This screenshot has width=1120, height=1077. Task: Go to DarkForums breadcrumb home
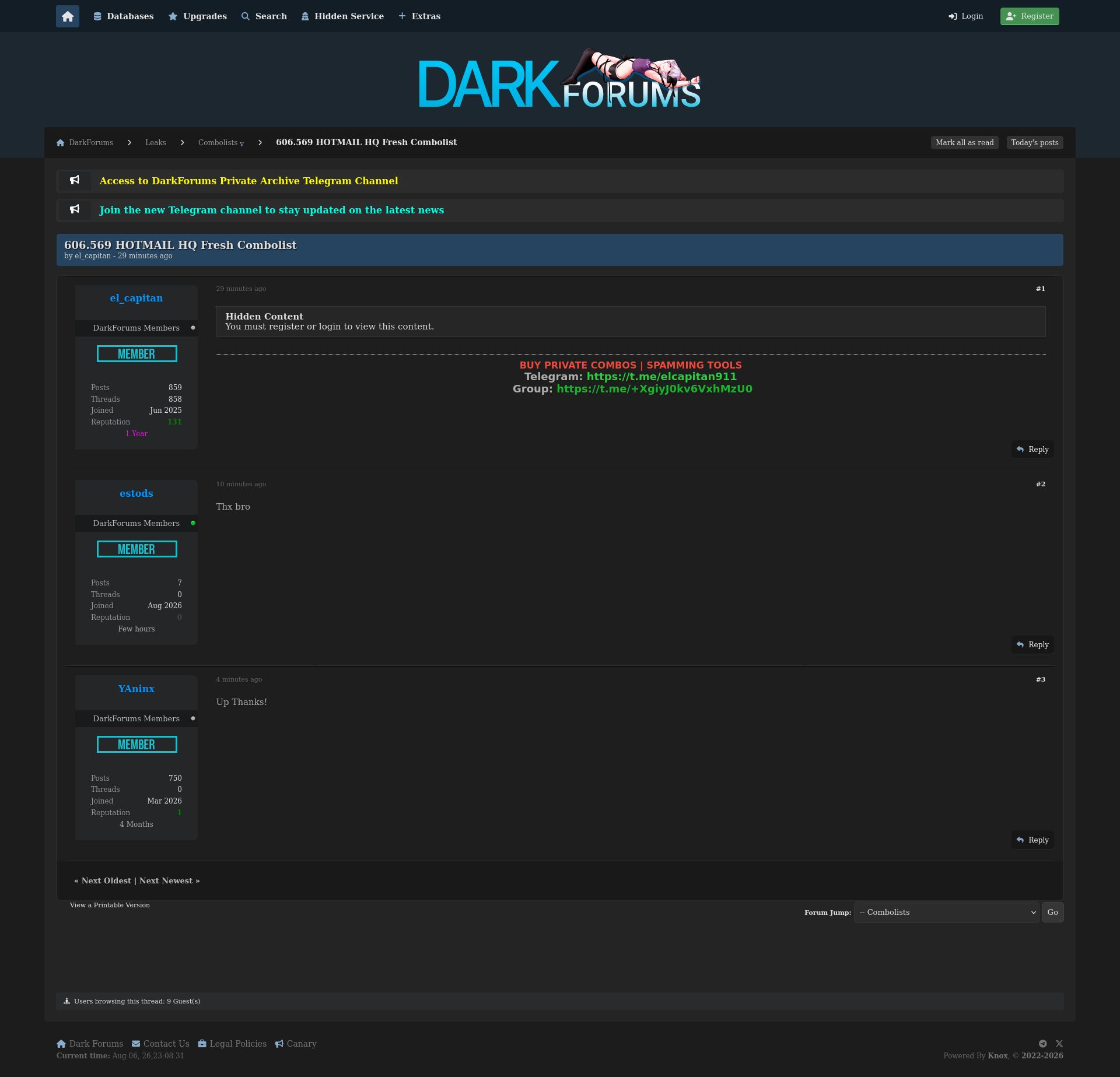click(x=85, y=143)
